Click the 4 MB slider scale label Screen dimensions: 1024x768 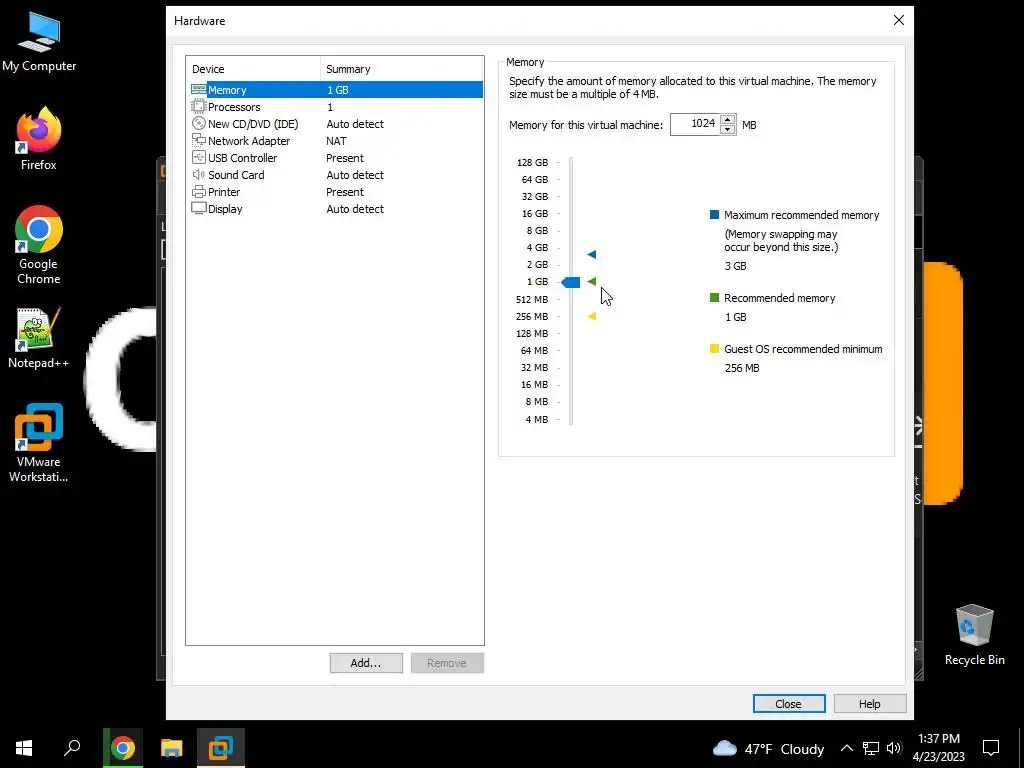point(537,419)
